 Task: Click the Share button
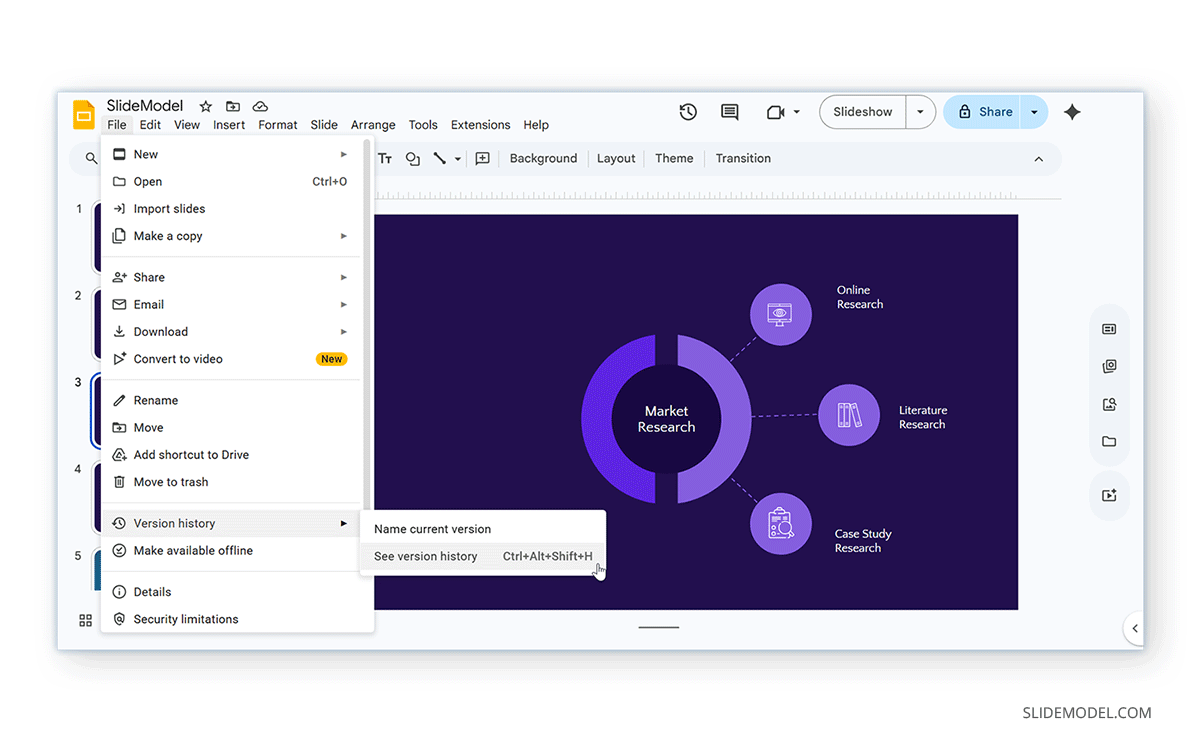[984, 112]
